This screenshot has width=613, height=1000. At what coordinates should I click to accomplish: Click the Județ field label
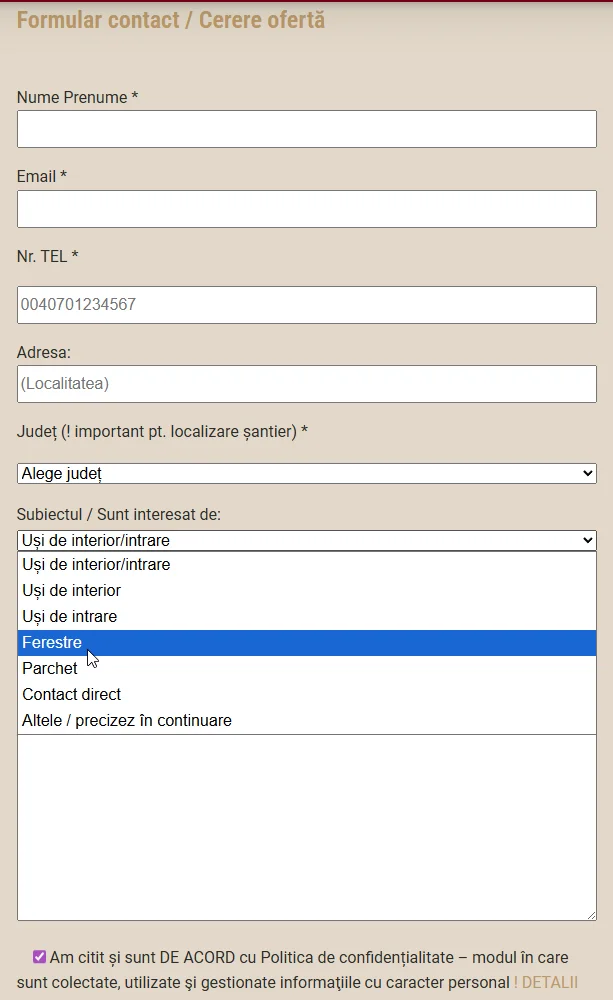(162, 432)
